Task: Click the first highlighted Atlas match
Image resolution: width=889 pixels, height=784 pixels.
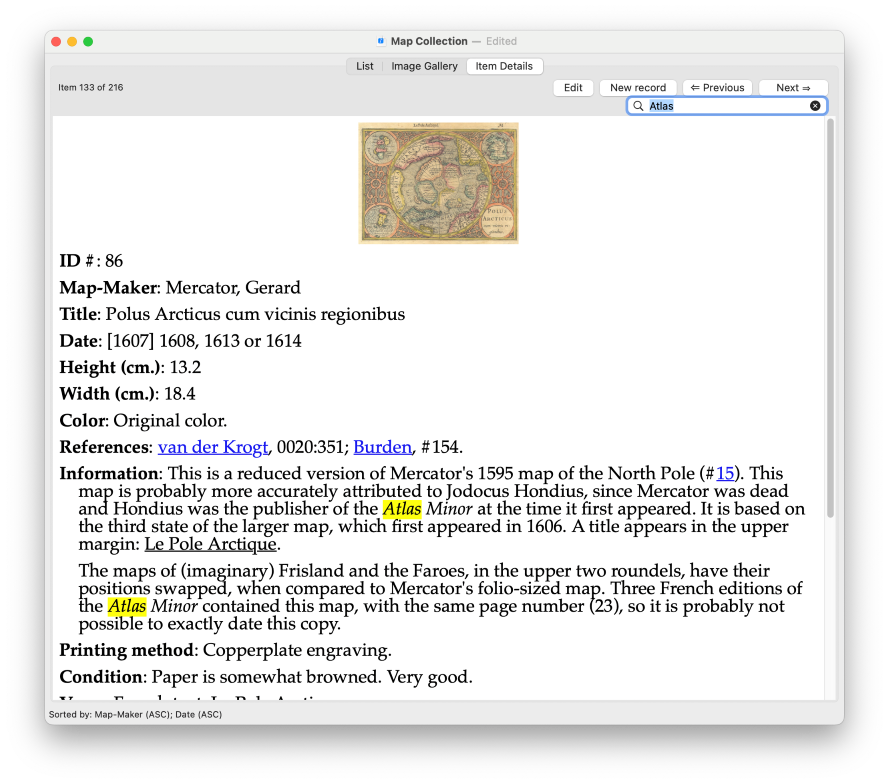Action: [x=402, y=509]
